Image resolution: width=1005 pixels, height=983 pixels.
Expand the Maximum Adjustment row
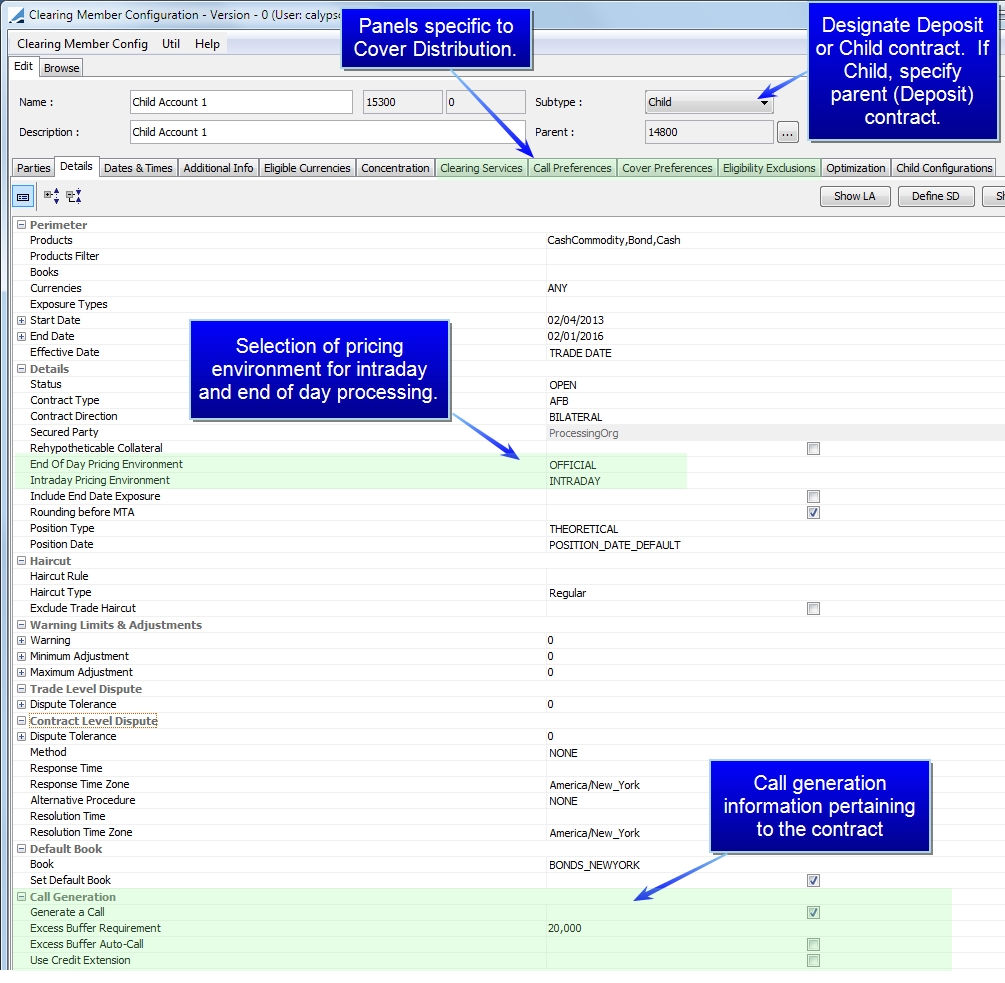[21, 673]
